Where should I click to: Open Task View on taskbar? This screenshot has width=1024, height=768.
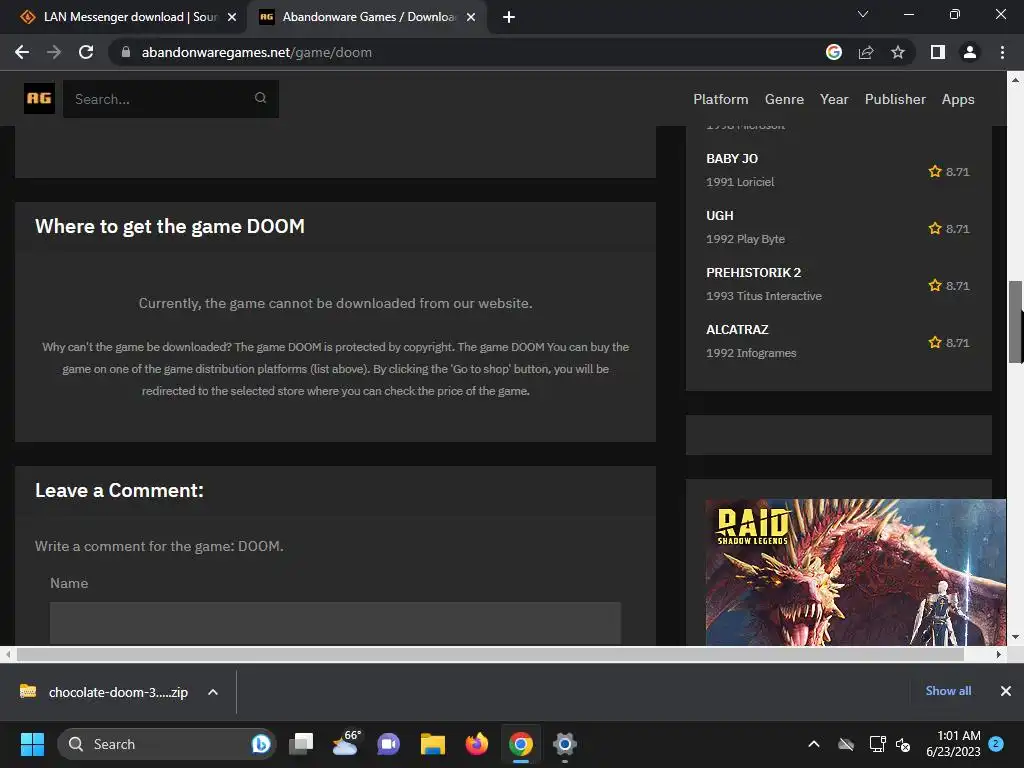(301, 744)
